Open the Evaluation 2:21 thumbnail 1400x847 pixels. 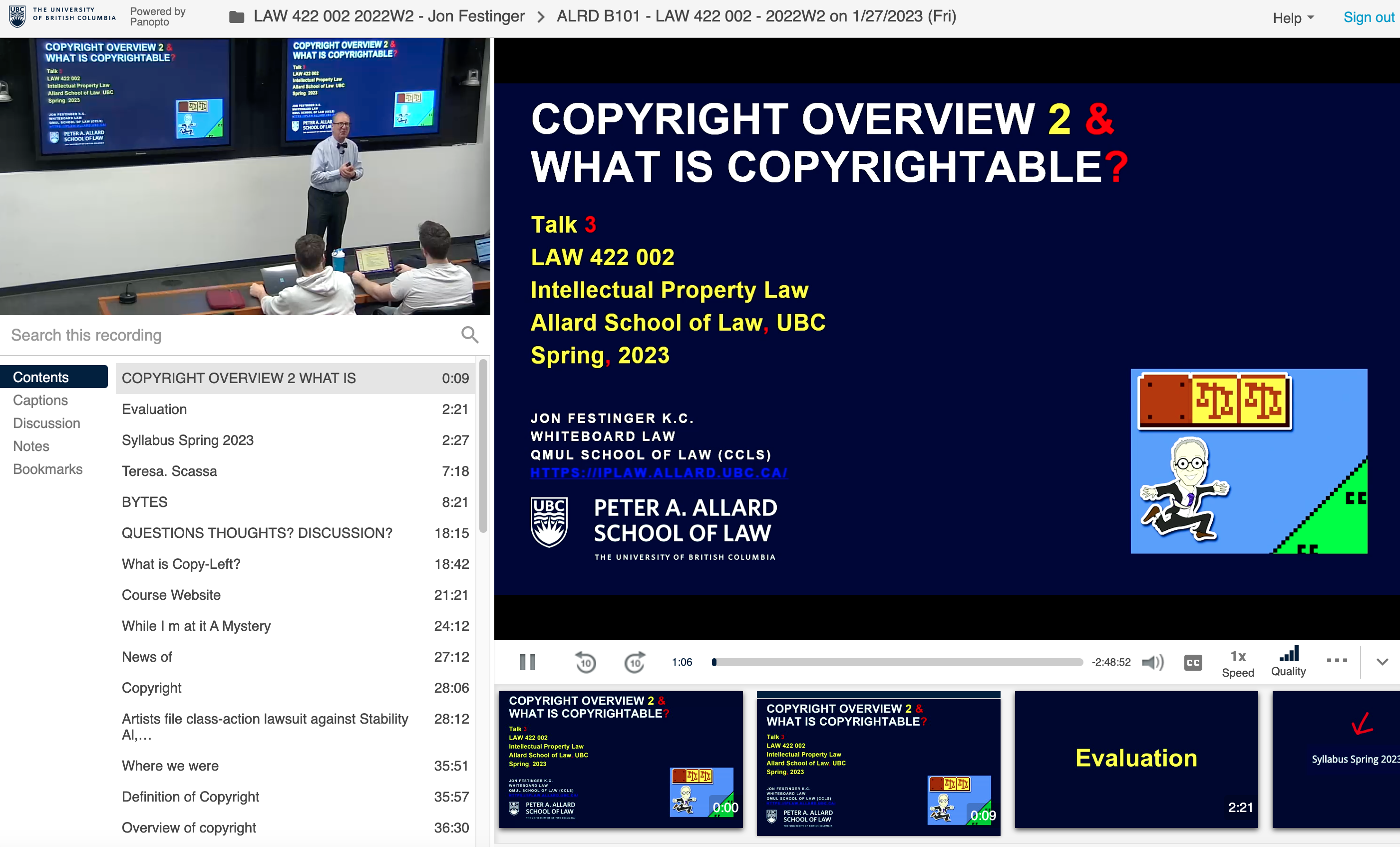tap(1136, 760)
